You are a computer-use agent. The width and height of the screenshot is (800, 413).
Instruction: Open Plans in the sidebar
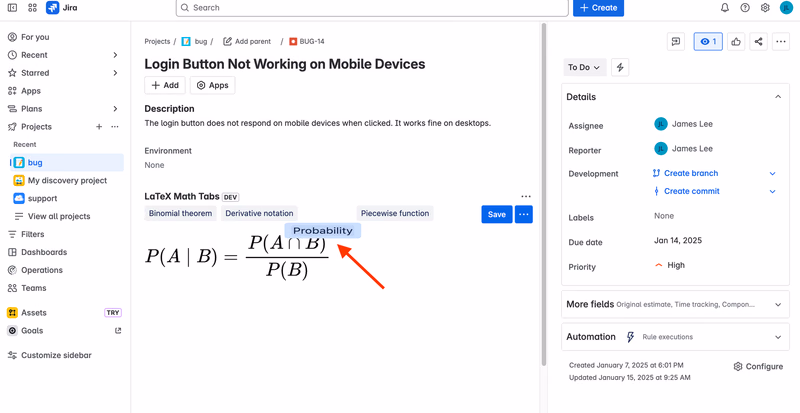pyautogui.click(x=32, y=109)
